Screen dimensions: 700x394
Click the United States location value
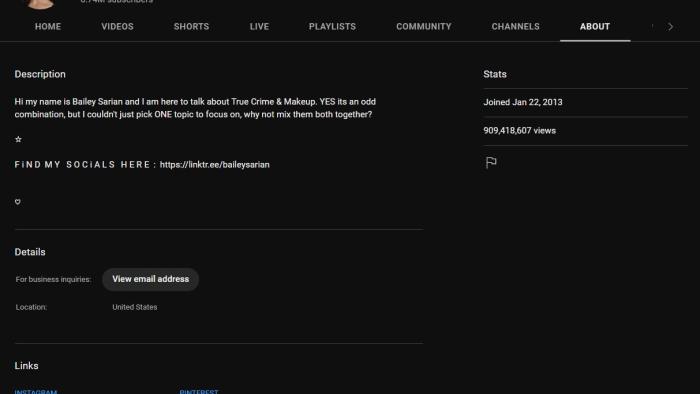pyautogui.click(x=135, y=307)
